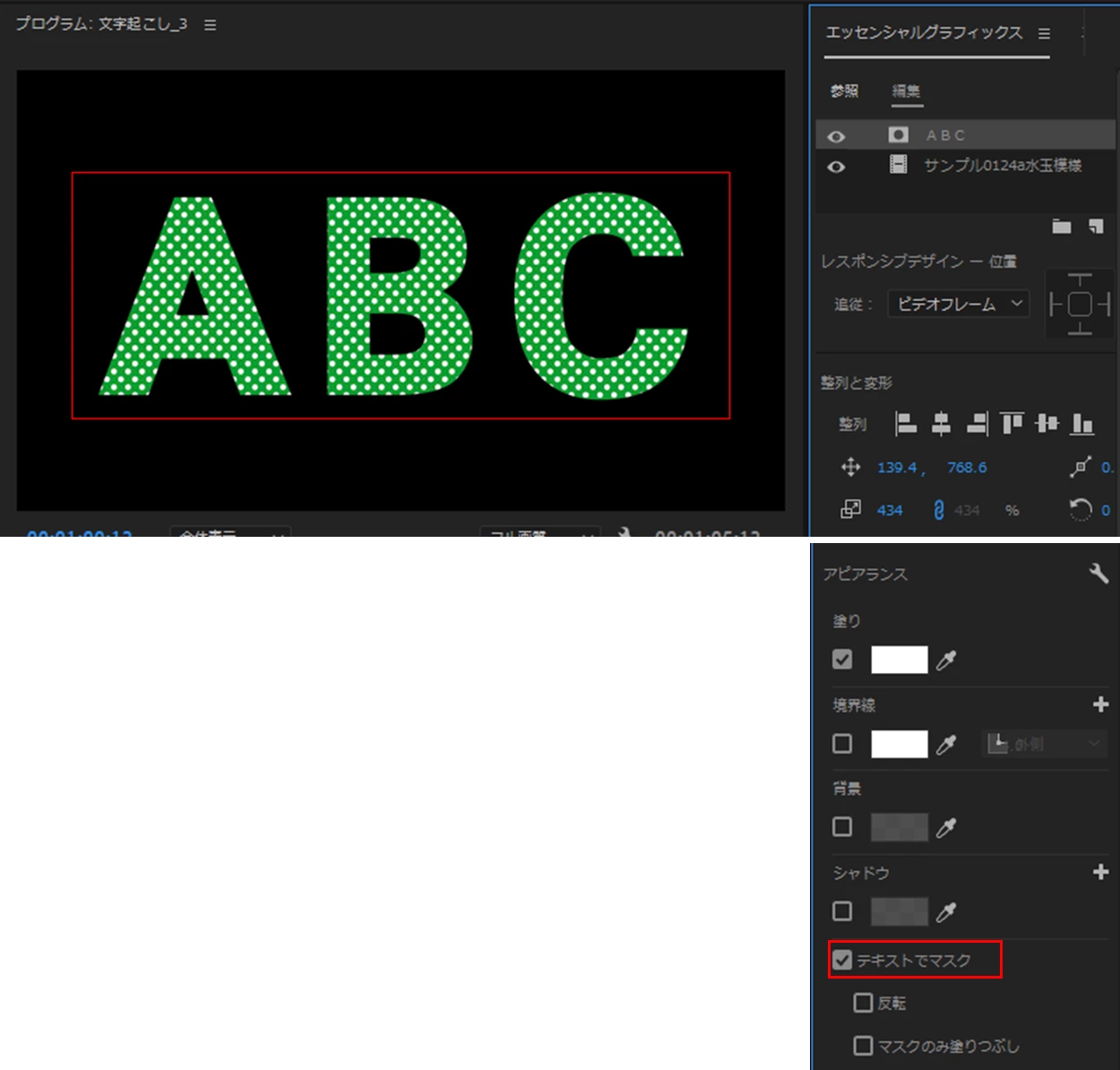Switch to the 参照 tab

(x=844, y=91)
